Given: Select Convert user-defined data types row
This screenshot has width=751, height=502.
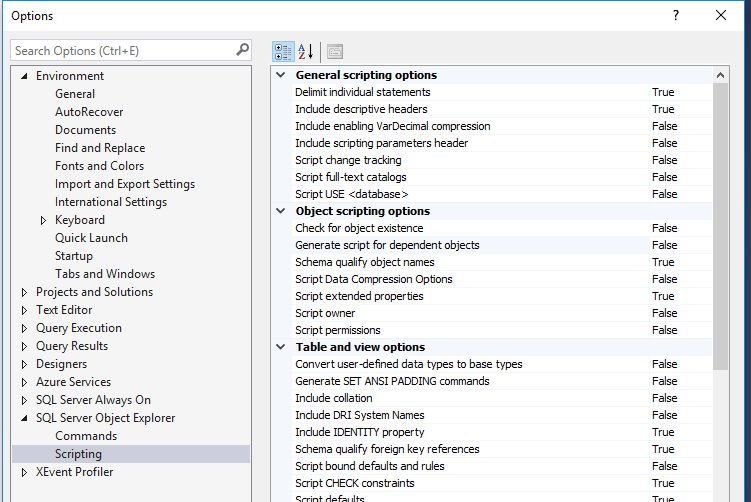Looking at the screenshot, I should [x=409, y=364].
